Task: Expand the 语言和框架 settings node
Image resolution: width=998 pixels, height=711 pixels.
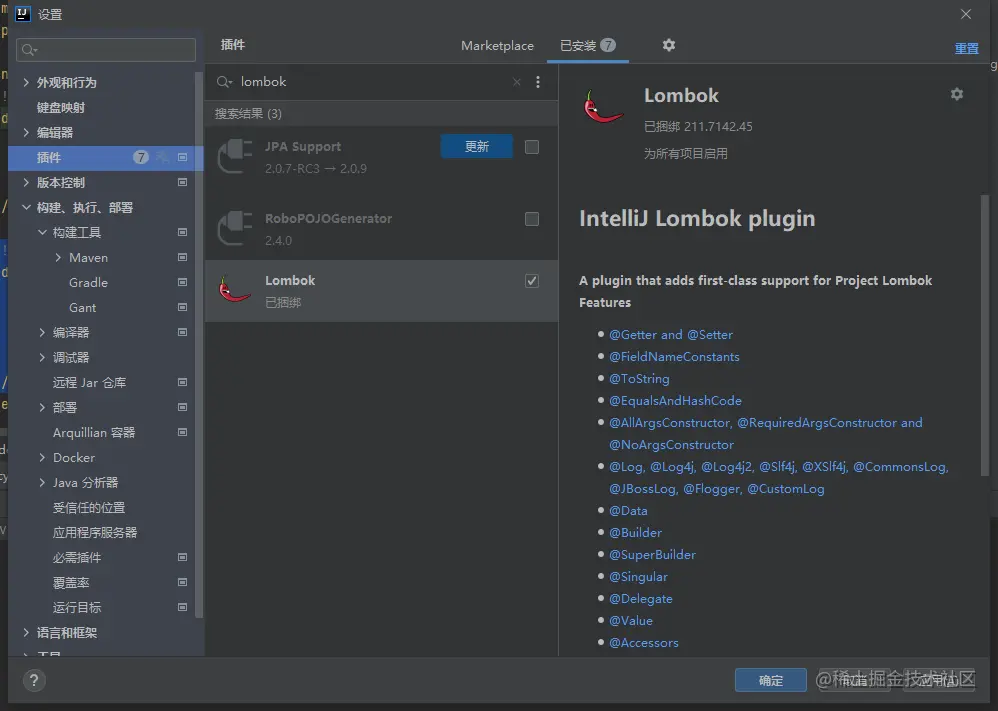Action: tap(26, 632)
